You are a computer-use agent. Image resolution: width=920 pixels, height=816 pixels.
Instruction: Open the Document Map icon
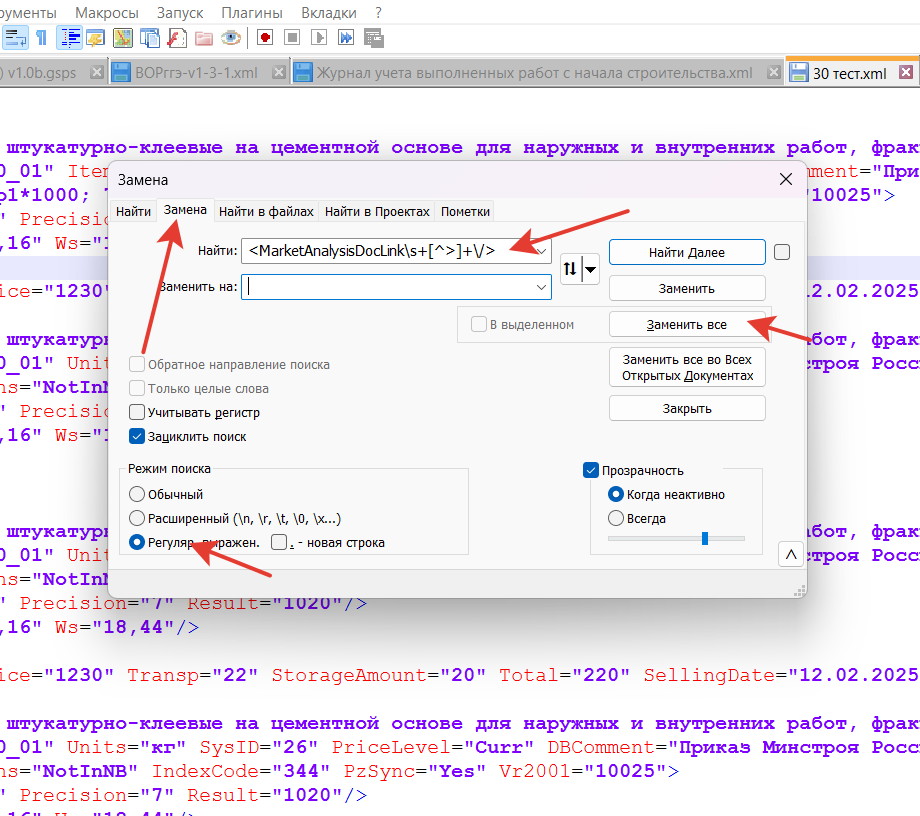123,38
